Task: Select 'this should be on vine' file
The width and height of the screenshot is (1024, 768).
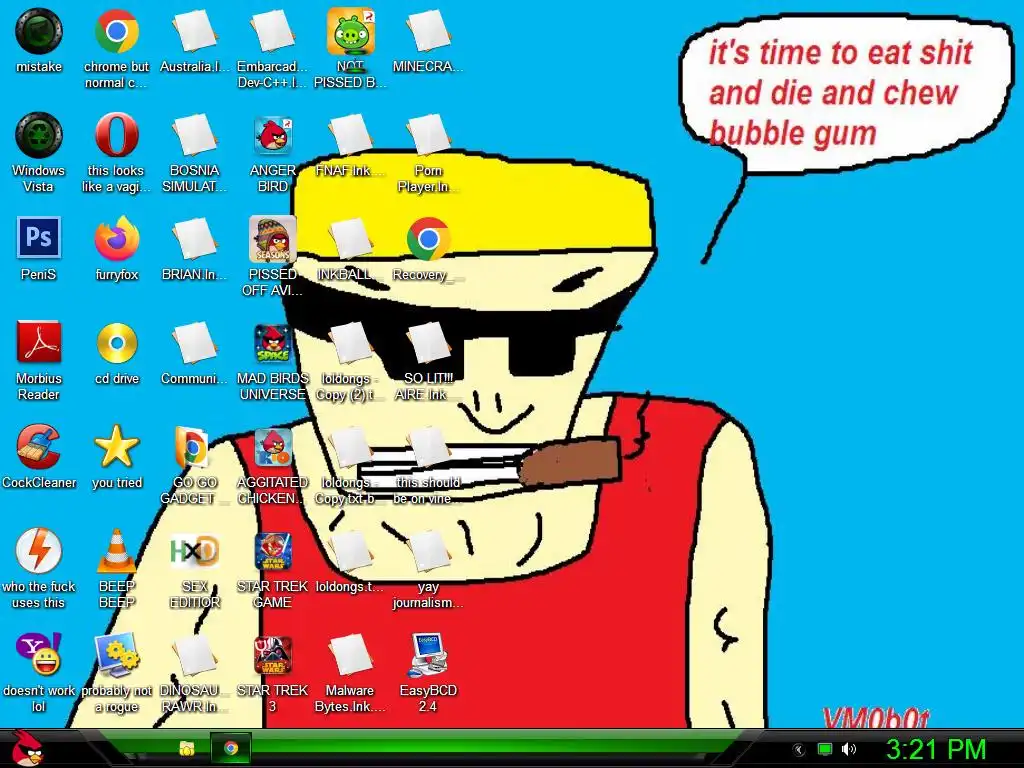Action: pos(428,447)
